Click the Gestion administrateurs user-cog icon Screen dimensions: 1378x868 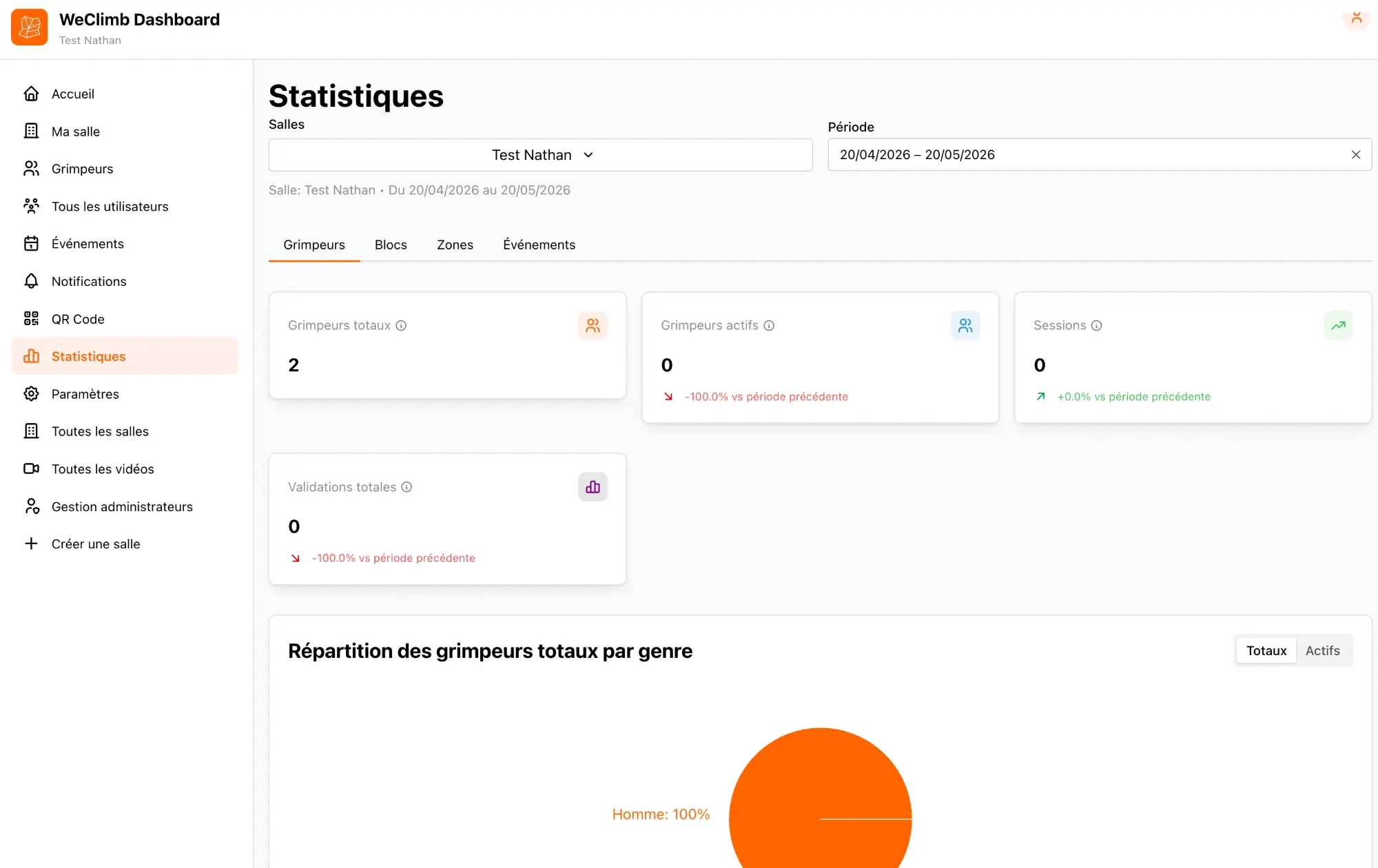pos(31,506)
